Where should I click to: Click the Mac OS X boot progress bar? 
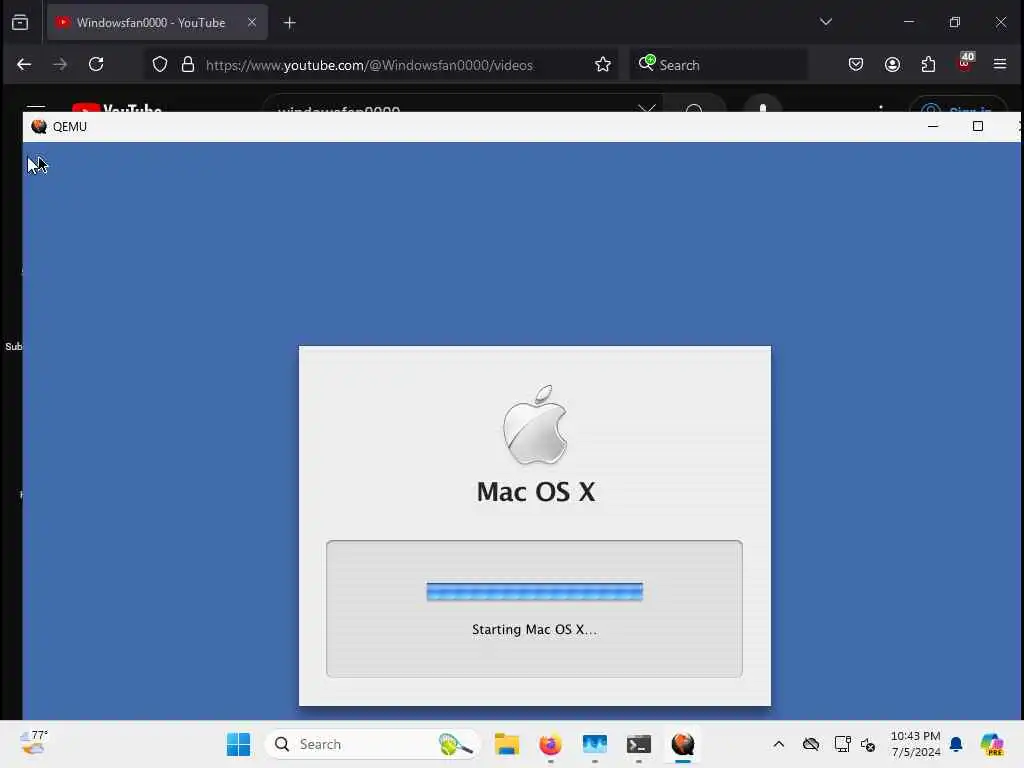(x=534, y=592)
